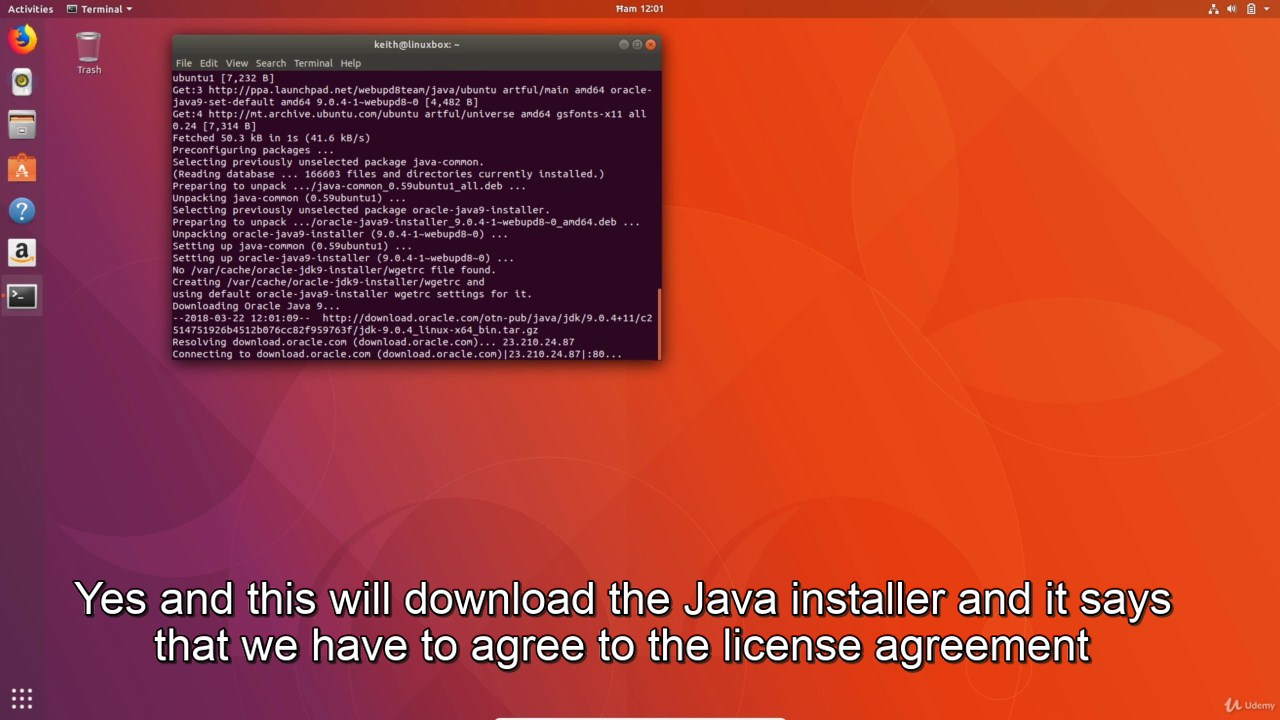This screenshot has width=1280, height=720.
Task: Select the Terminal icon in dock
Action: pos(22,296)
